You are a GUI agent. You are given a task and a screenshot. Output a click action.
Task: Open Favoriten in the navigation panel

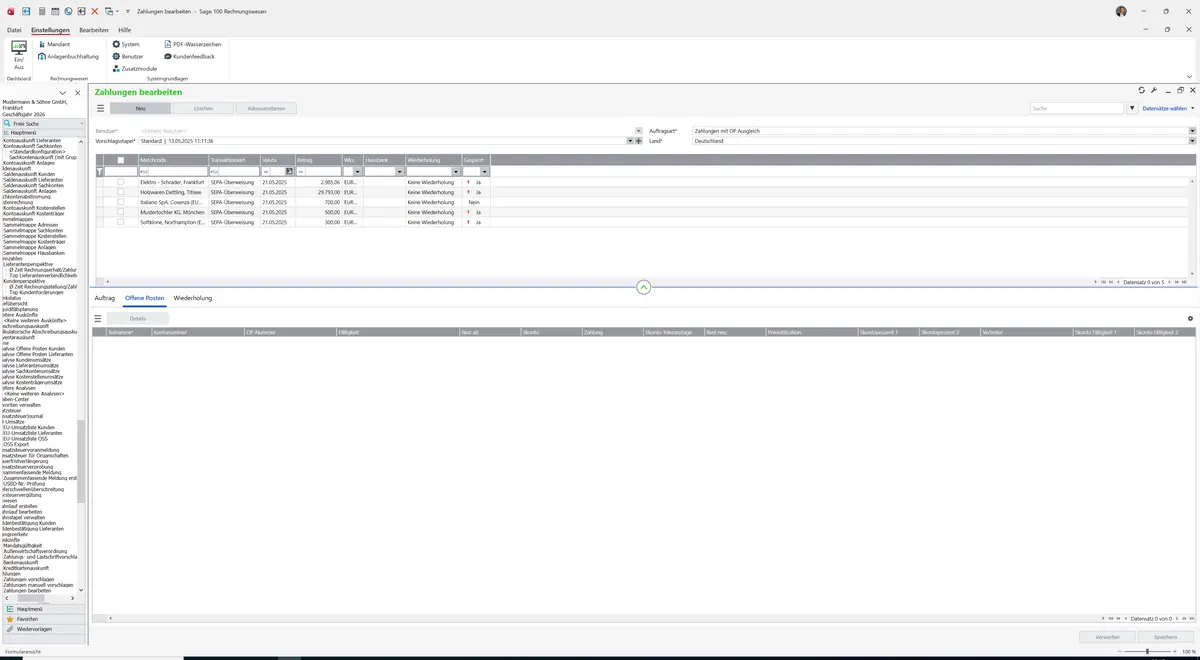pyautogui.click(x=45, y=619)
